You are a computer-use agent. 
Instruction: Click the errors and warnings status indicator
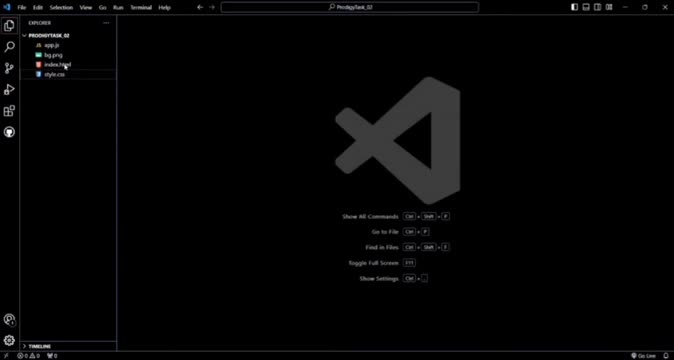29,356
